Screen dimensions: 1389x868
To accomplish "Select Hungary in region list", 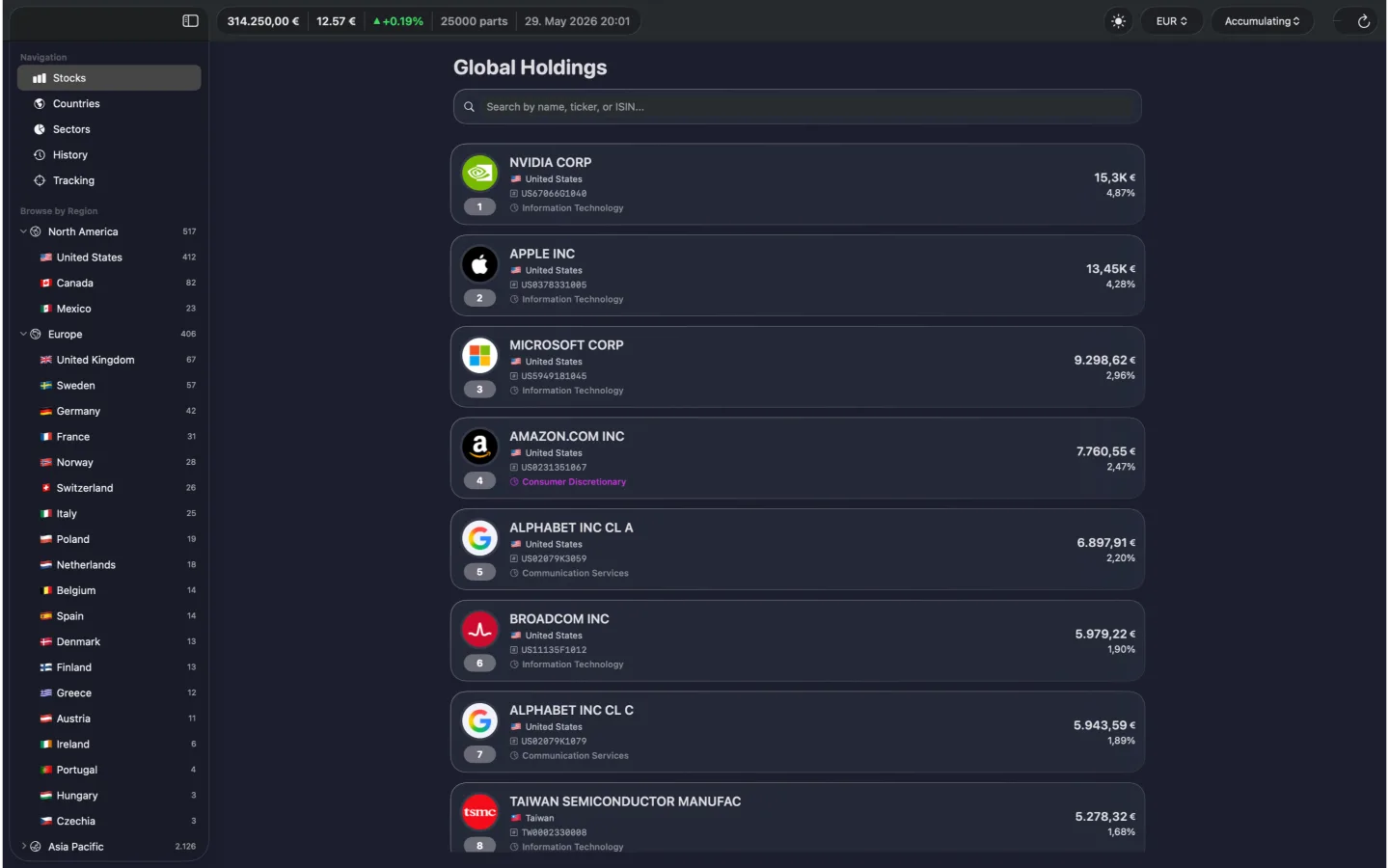I will (x=109, y=795).
